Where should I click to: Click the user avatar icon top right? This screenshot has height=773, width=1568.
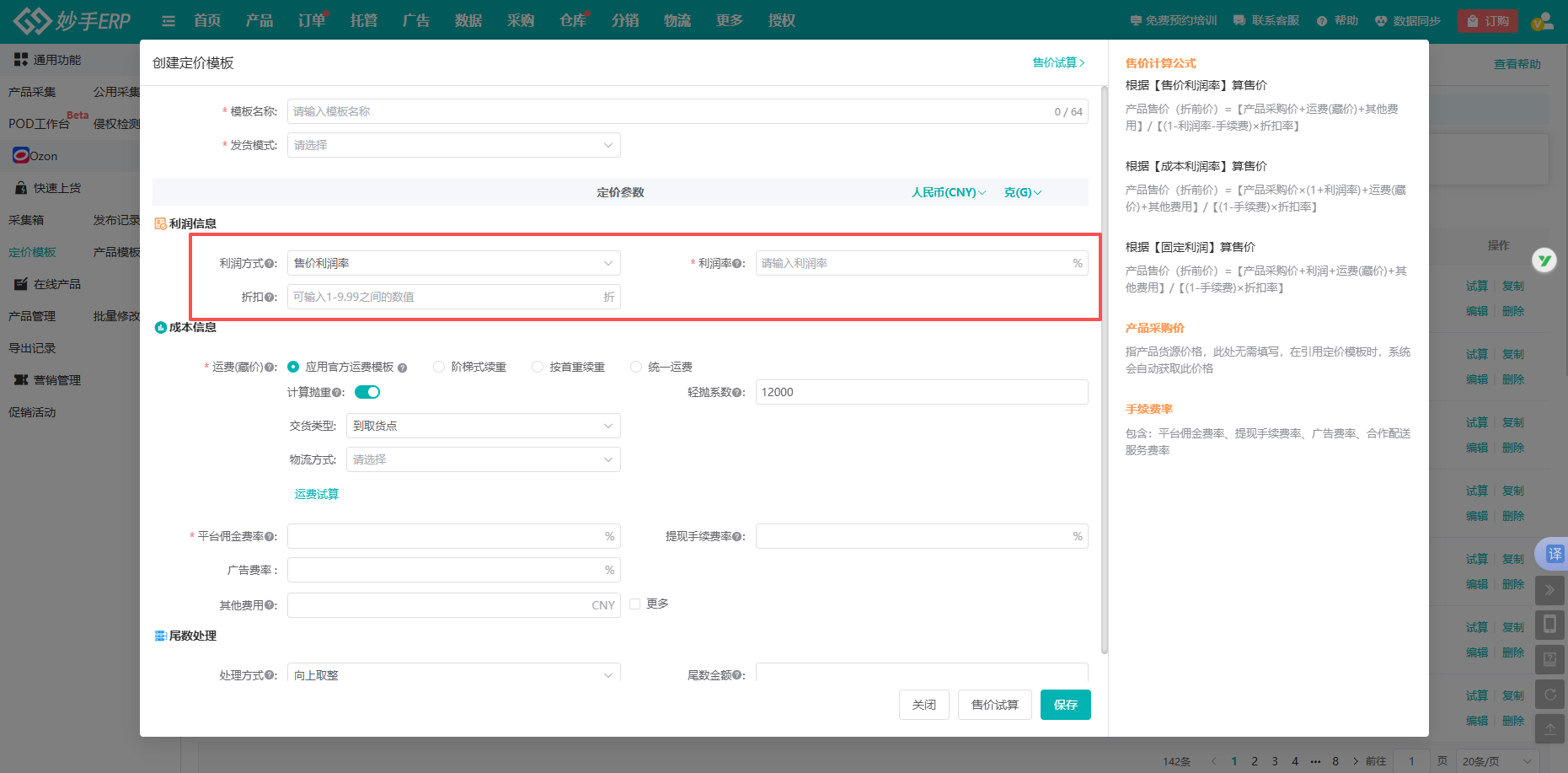tap(1542, 21)
